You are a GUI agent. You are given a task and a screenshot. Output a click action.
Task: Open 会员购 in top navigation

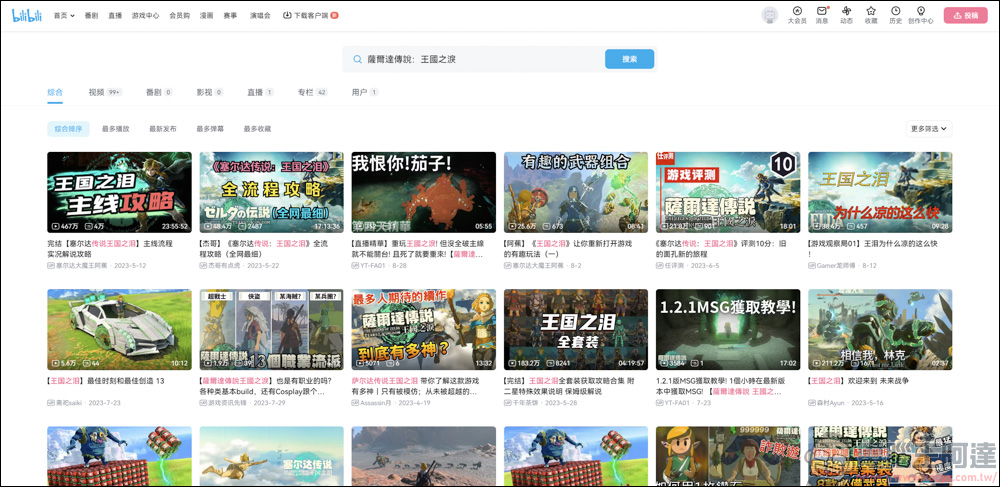pyautogui.click(x=179, y=15)
